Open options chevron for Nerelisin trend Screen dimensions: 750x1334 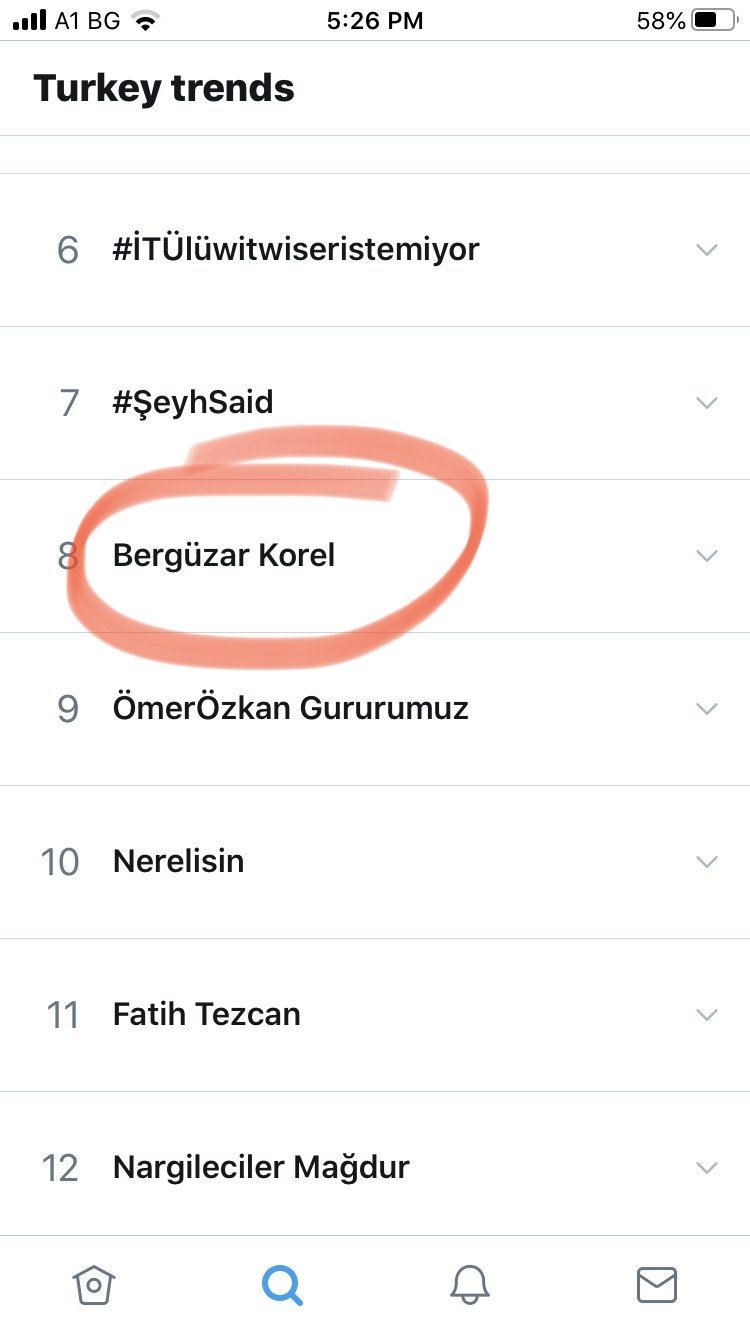(x=707, y=861)
